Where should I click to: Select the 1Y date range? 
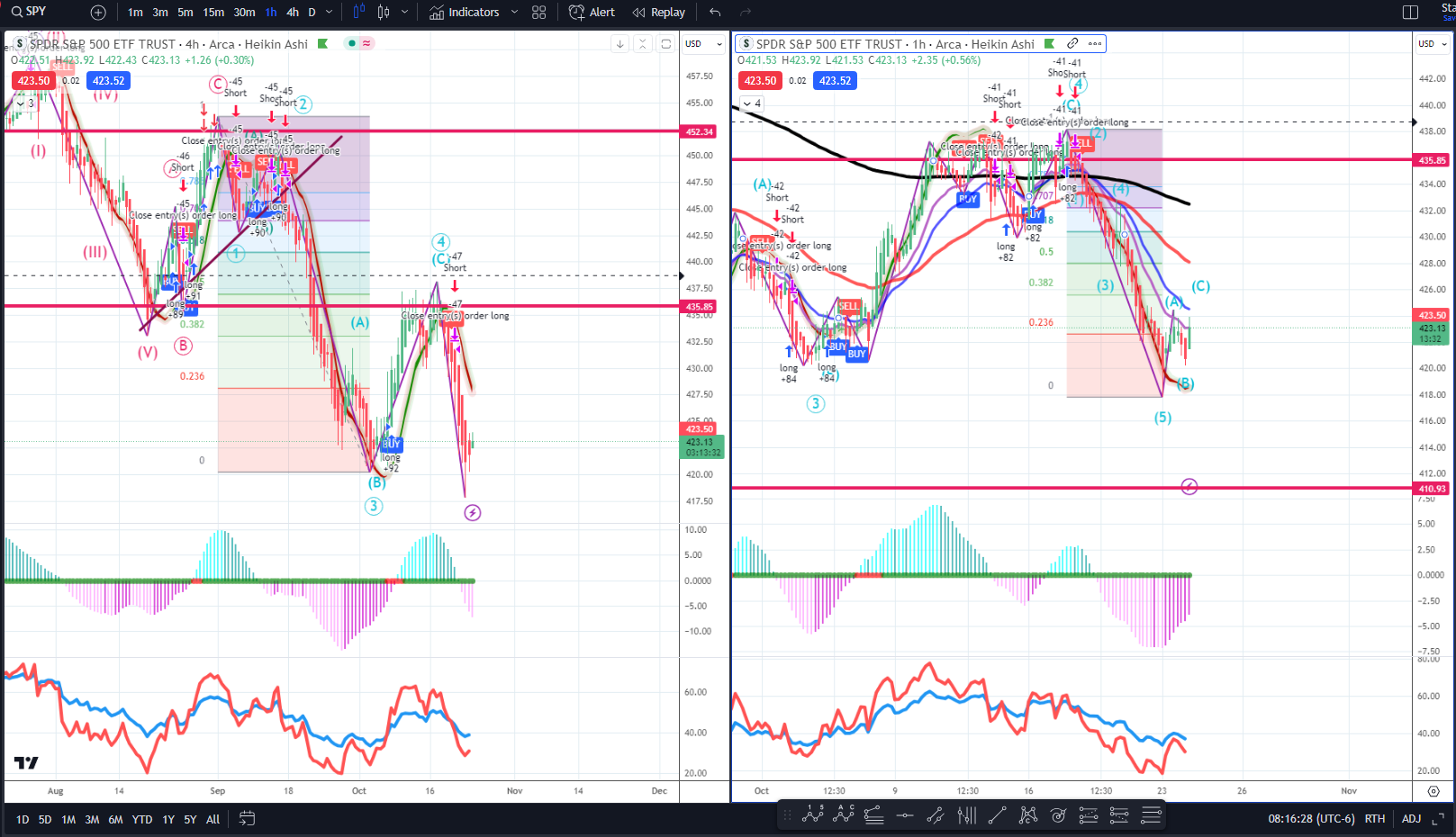[x=168, y=819]
